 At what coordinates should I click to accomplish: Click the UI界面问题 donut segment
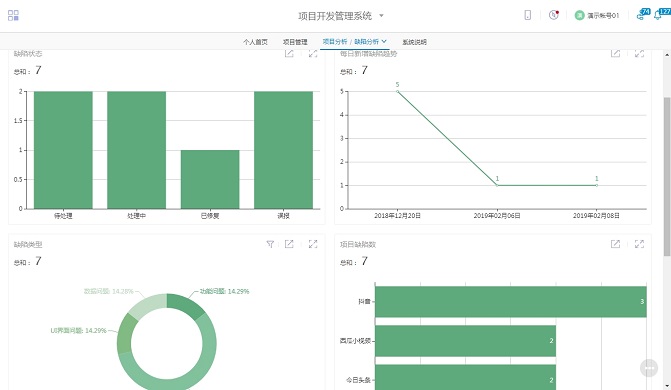[125, 334]
